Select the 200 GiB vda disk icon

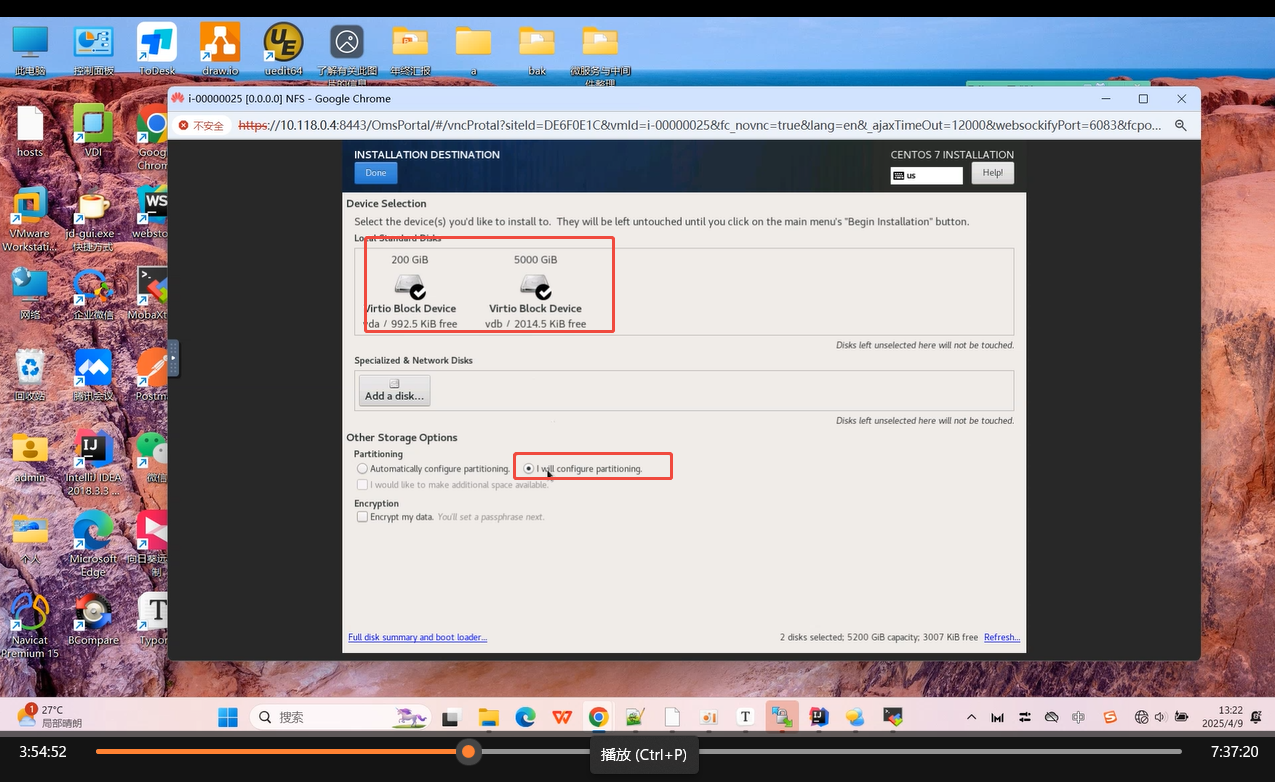[x=409, y=286]
